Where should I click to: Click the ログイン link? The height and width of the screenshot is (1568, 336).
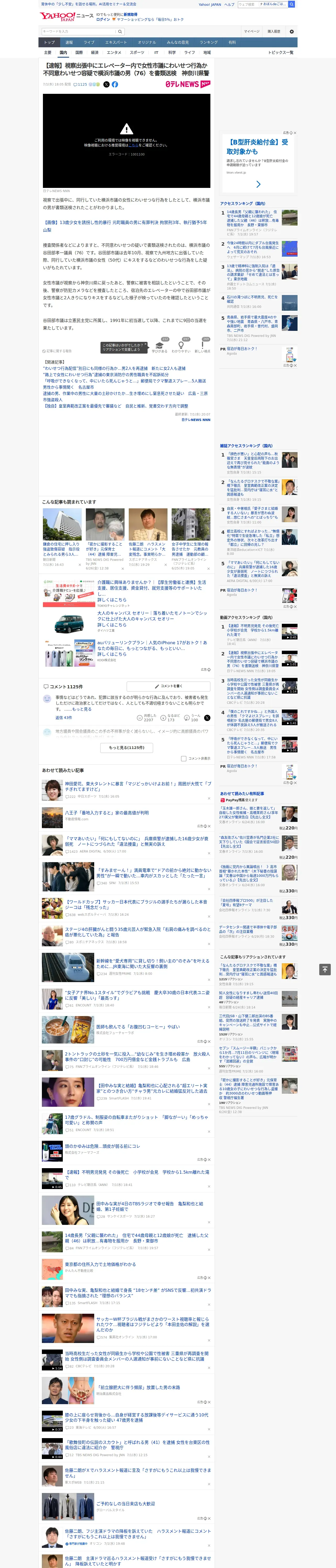(103, 20)
